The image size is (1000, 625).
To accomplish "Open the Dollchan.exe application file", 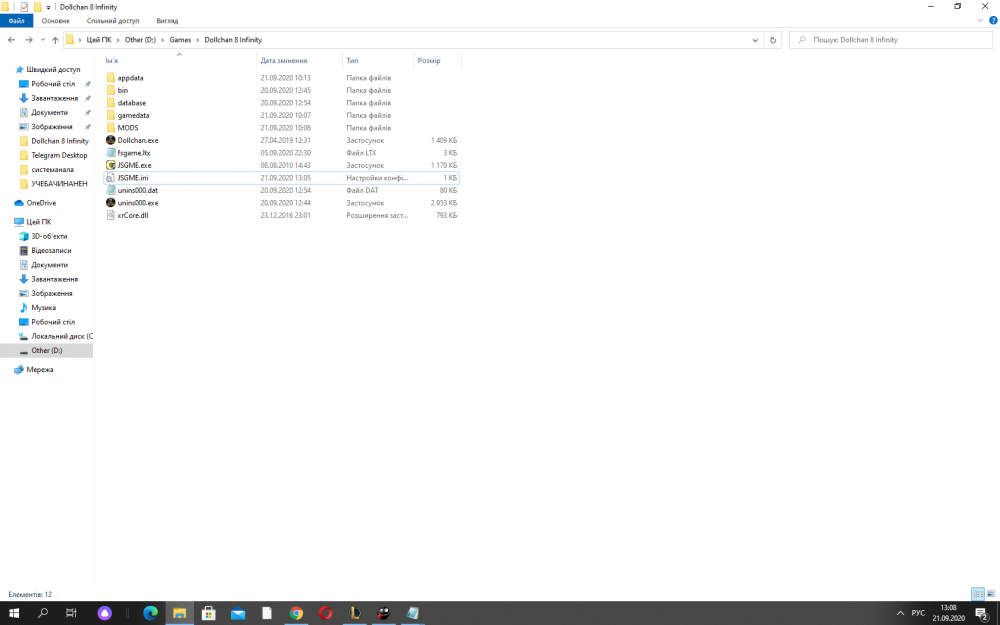I will [138, 140].
